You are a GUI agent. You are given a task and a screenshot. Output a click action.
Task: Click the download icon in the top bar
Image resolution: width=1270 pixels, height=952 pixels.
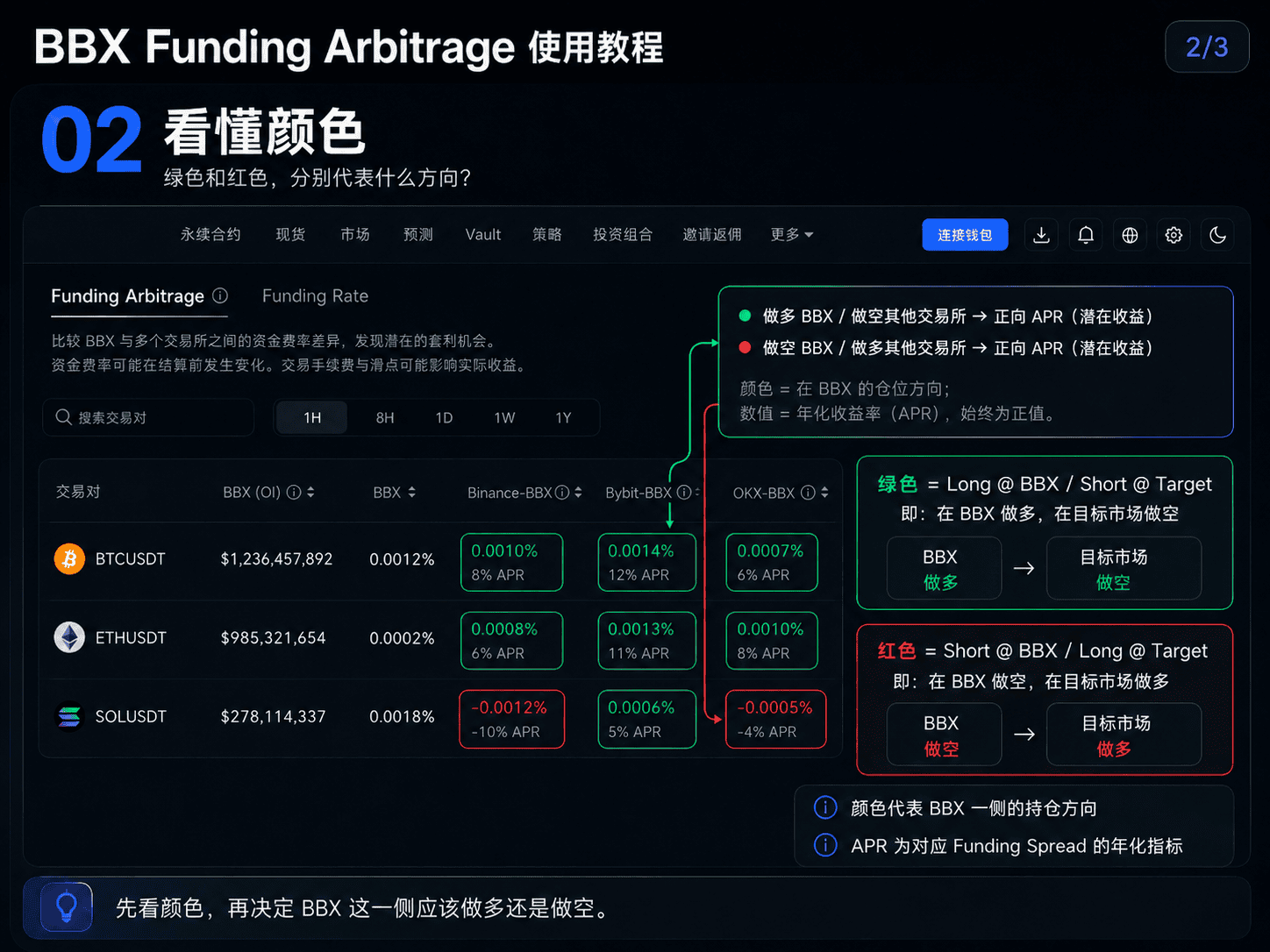pos(1041,235)
